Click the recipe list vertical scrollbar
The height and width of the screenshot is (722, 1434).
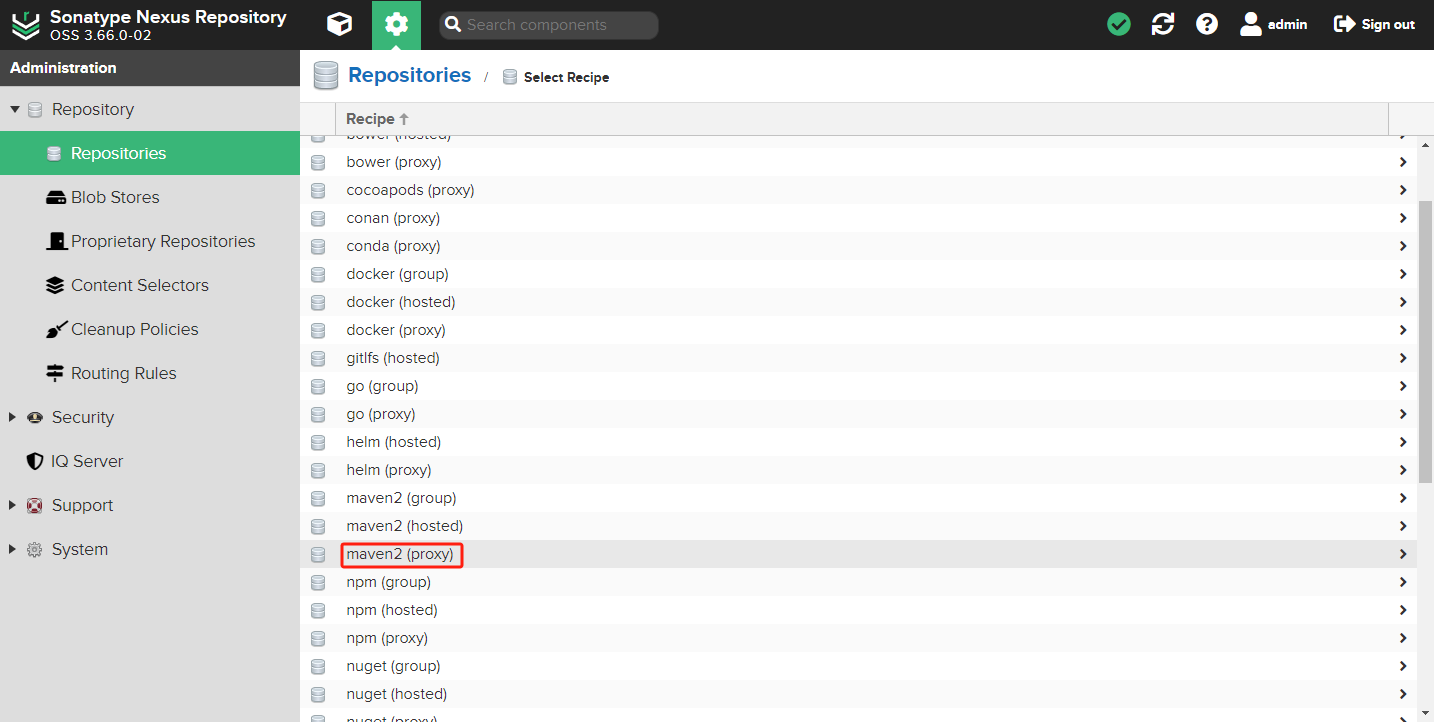point(1425,340)
